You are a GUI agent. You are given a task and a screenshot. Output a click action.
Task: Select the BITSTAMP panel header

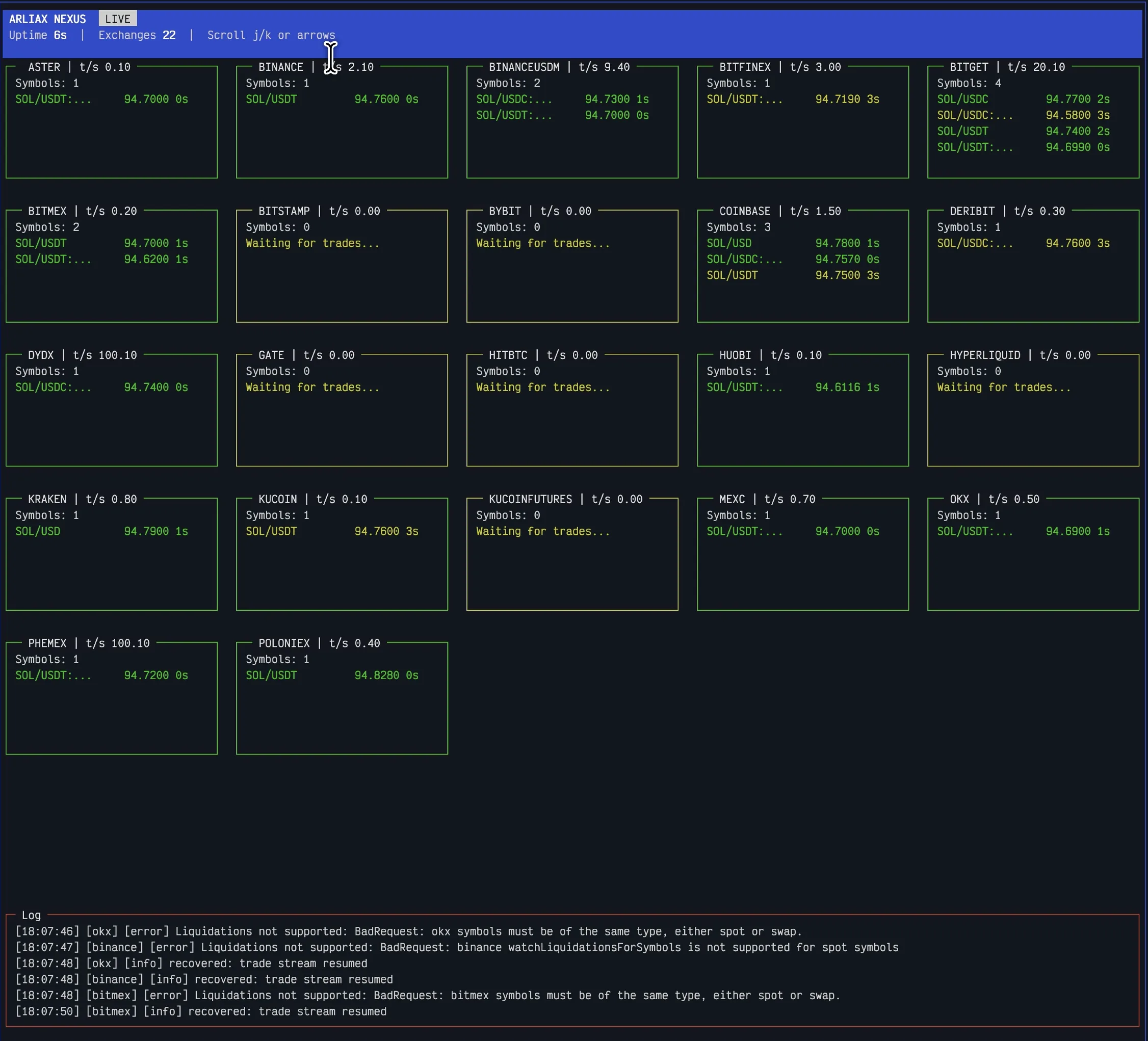click(319, 211)
